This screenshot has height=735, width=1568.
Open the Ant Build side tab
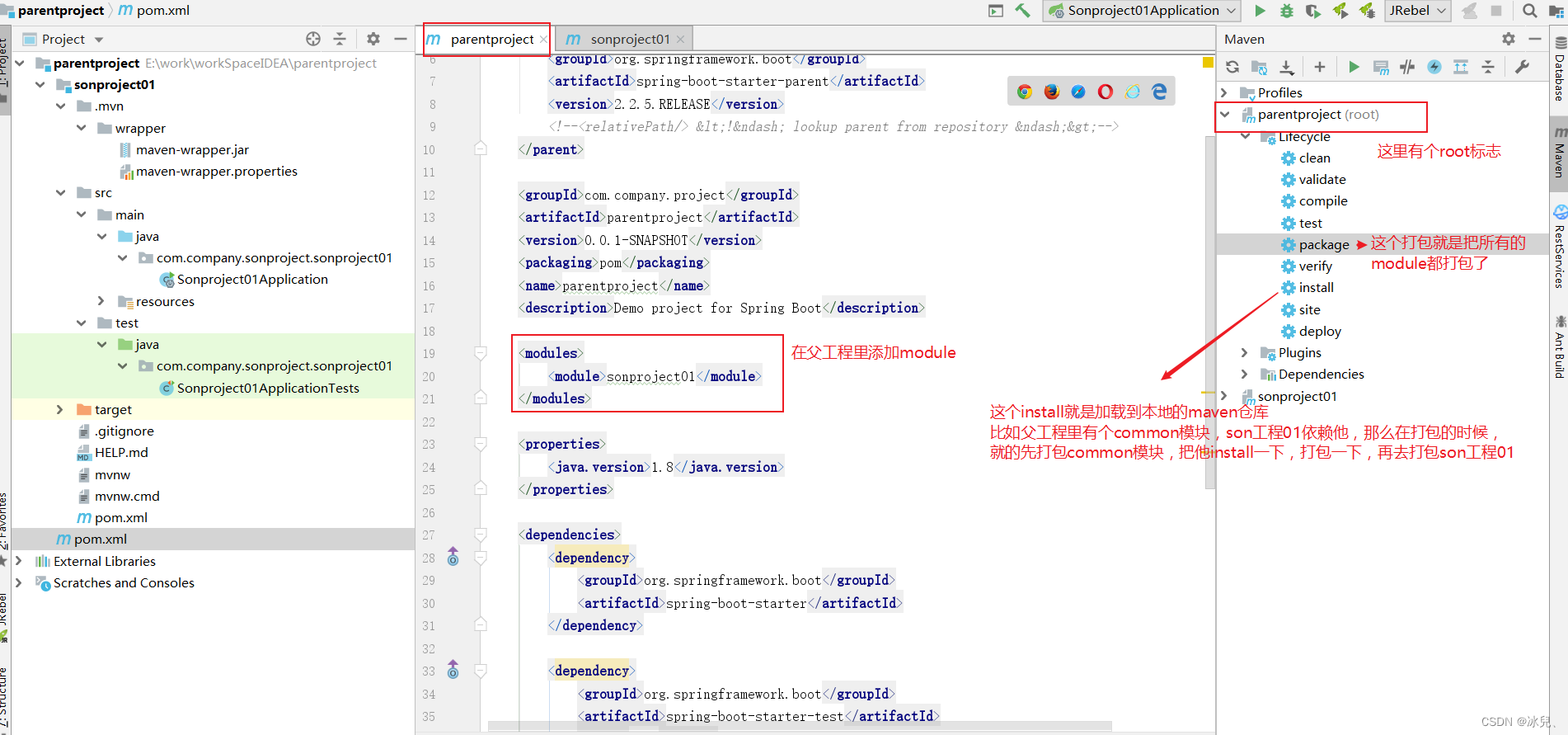point(1559,346)
